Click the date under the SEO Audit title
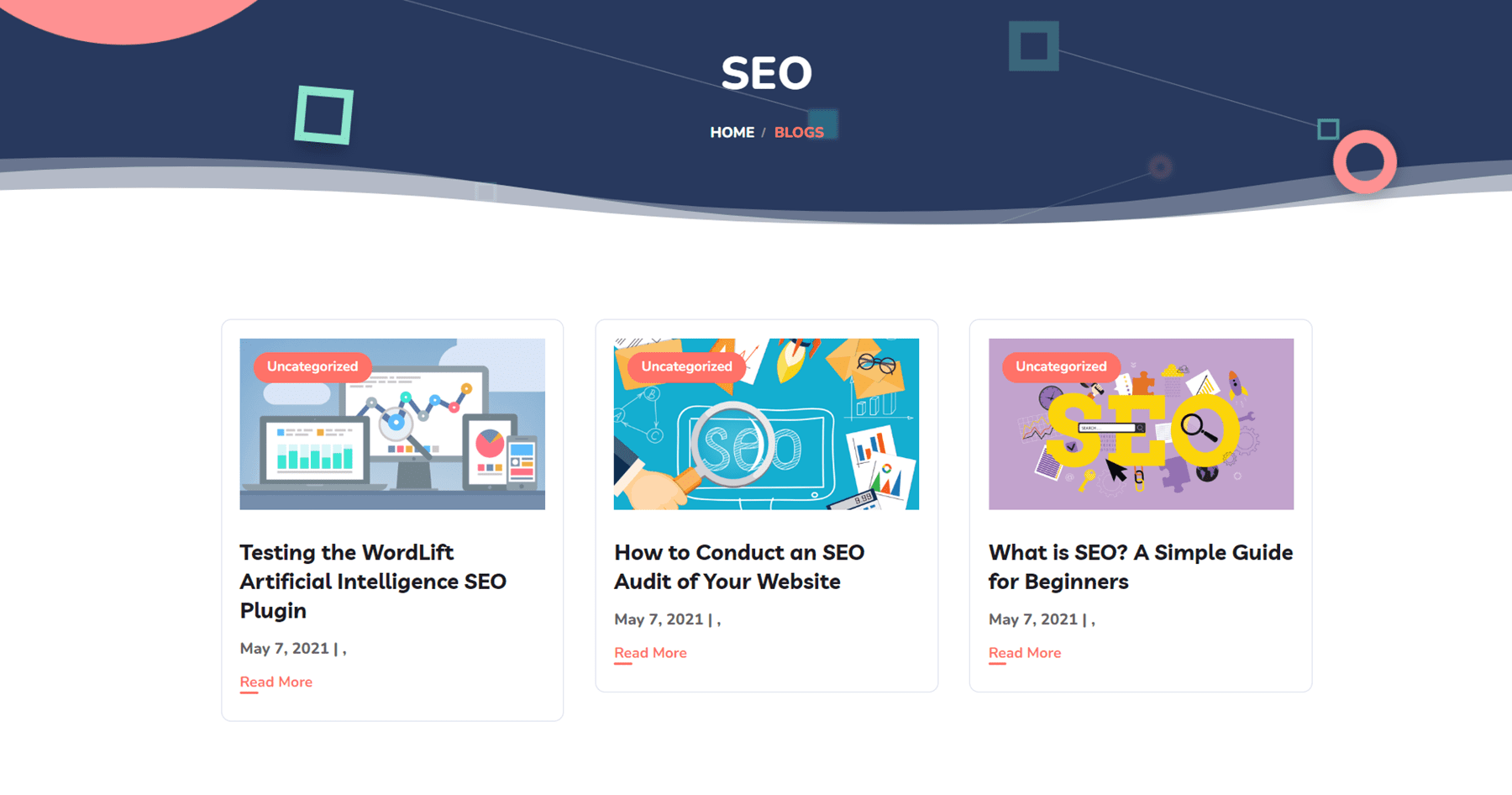This screenshot has height=795, width=1512. (x=658, y=619)
